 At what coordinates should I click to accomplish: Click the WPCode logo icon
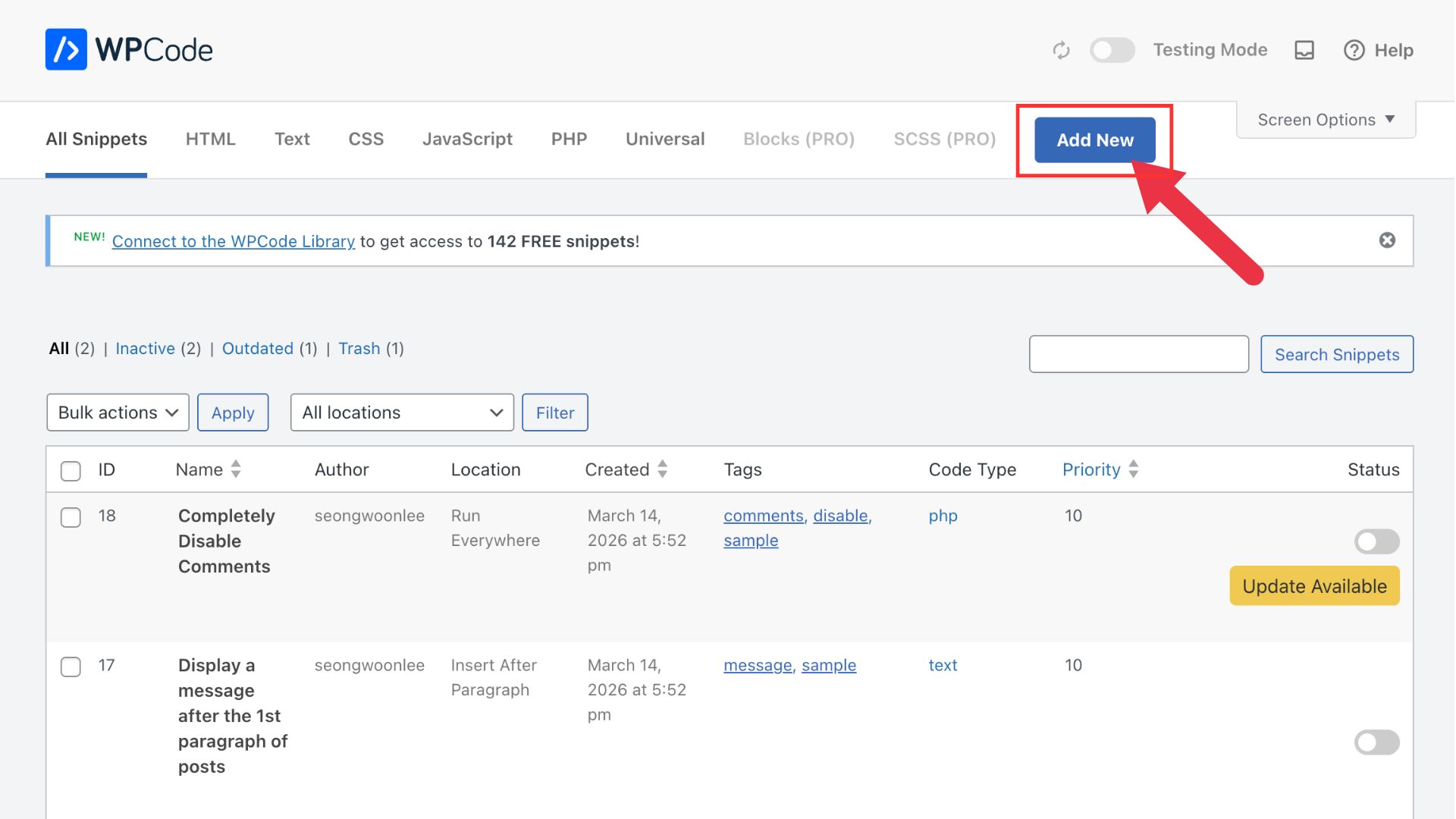[x=66, y=49]
